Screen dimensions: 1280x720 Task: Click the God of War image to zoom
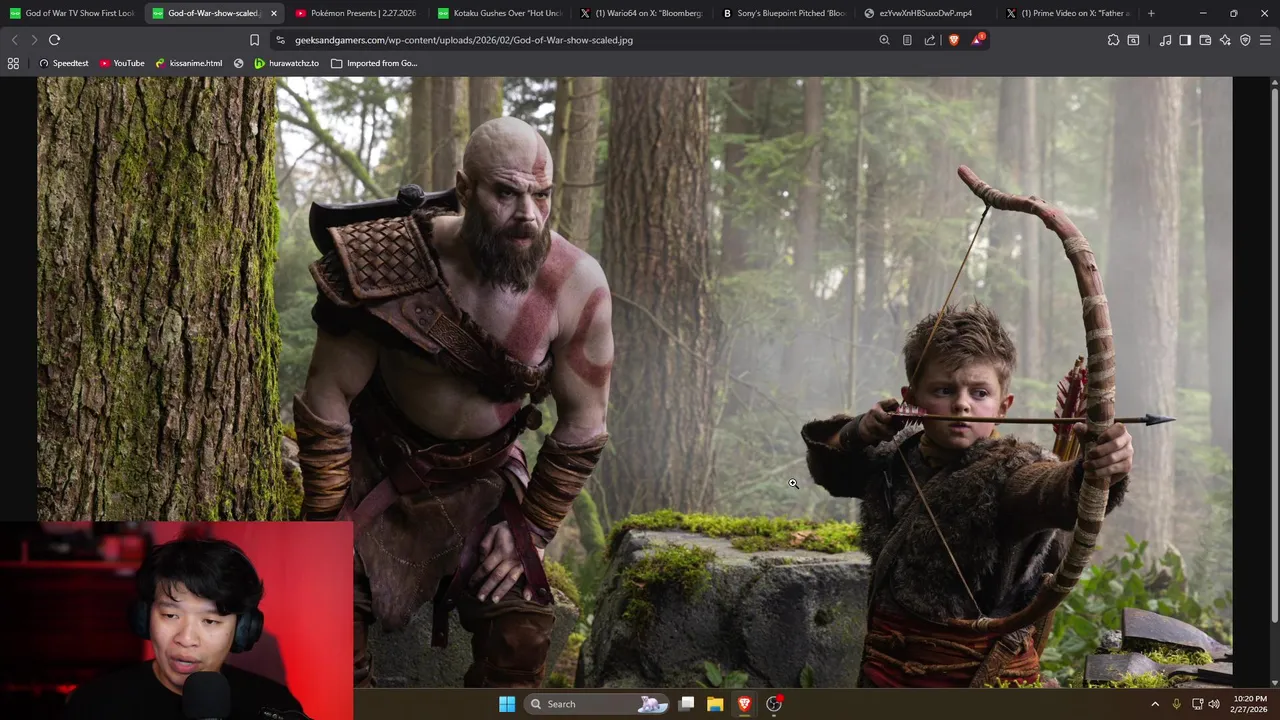click(635, 382)
